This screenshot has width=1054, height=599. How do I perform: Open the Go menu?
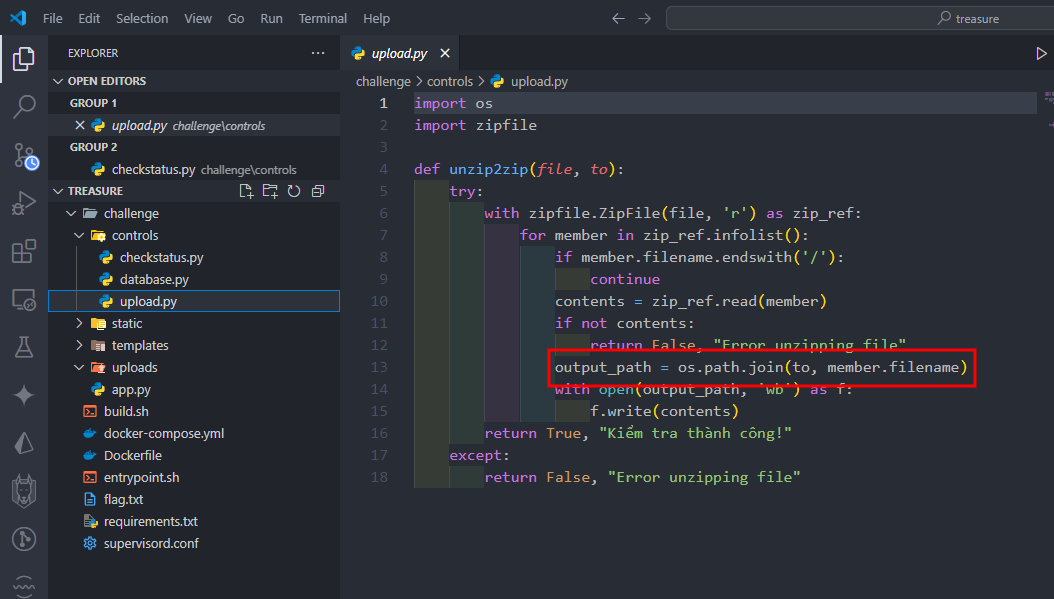[x=236, y=18]
